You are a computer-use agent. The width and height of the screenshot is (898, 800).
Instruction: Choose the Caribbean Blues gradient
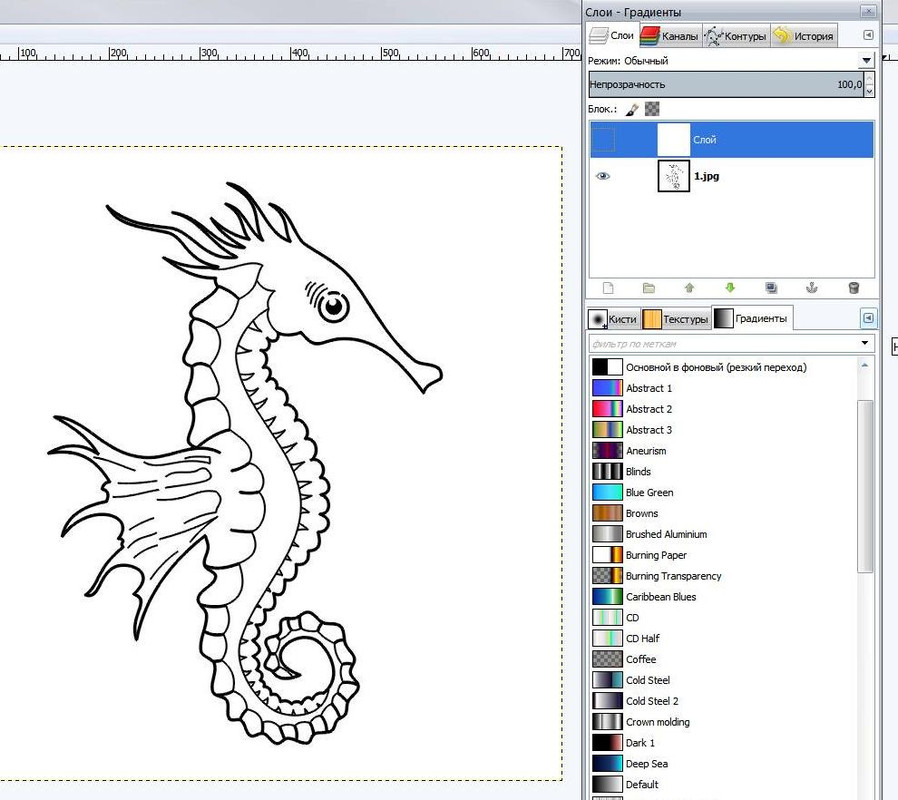pyautogui.click(x=724, y=597)
